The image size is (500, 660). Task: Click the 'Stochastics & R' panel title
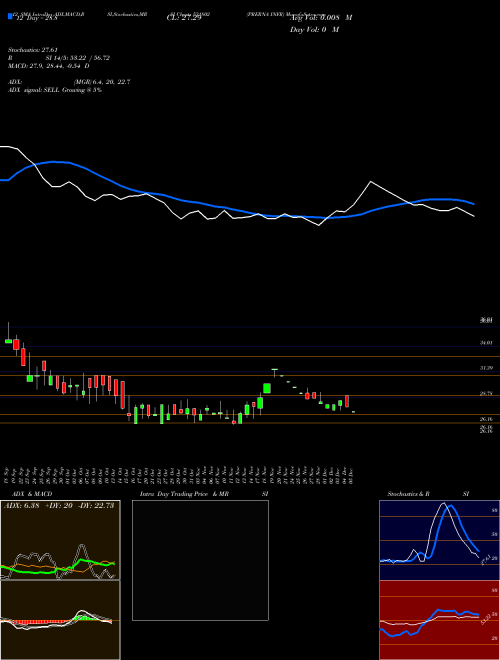tap(408, 494)
